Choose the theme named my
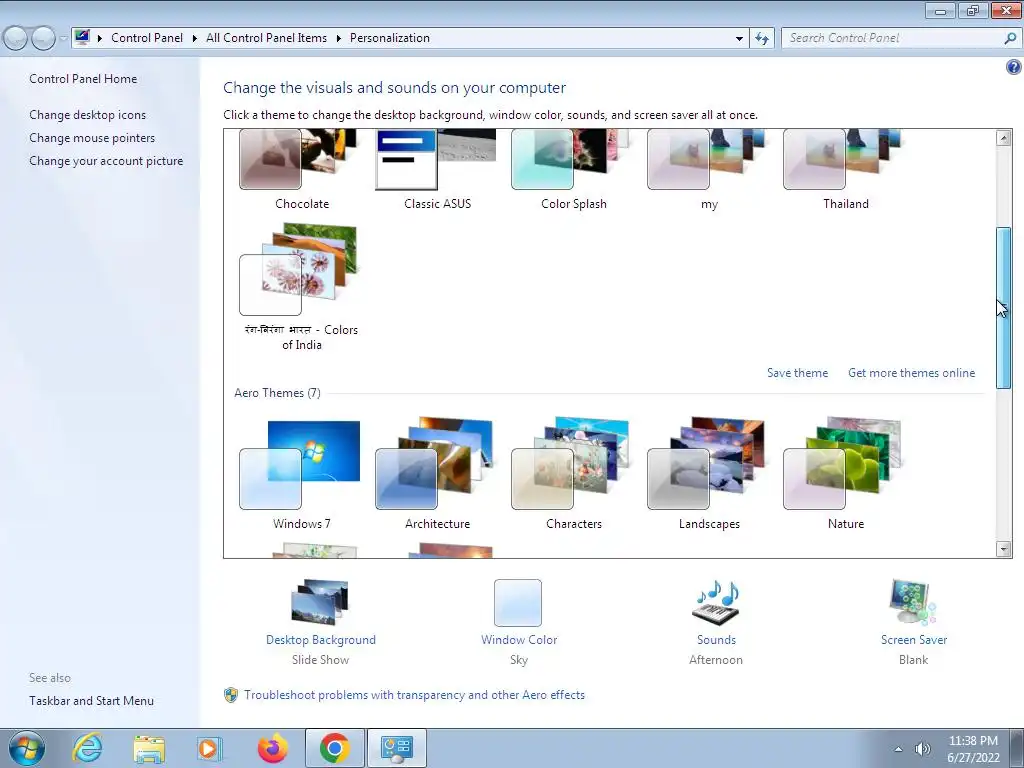The height and width of the screenshot is (768, 1024). click(709, 168)
